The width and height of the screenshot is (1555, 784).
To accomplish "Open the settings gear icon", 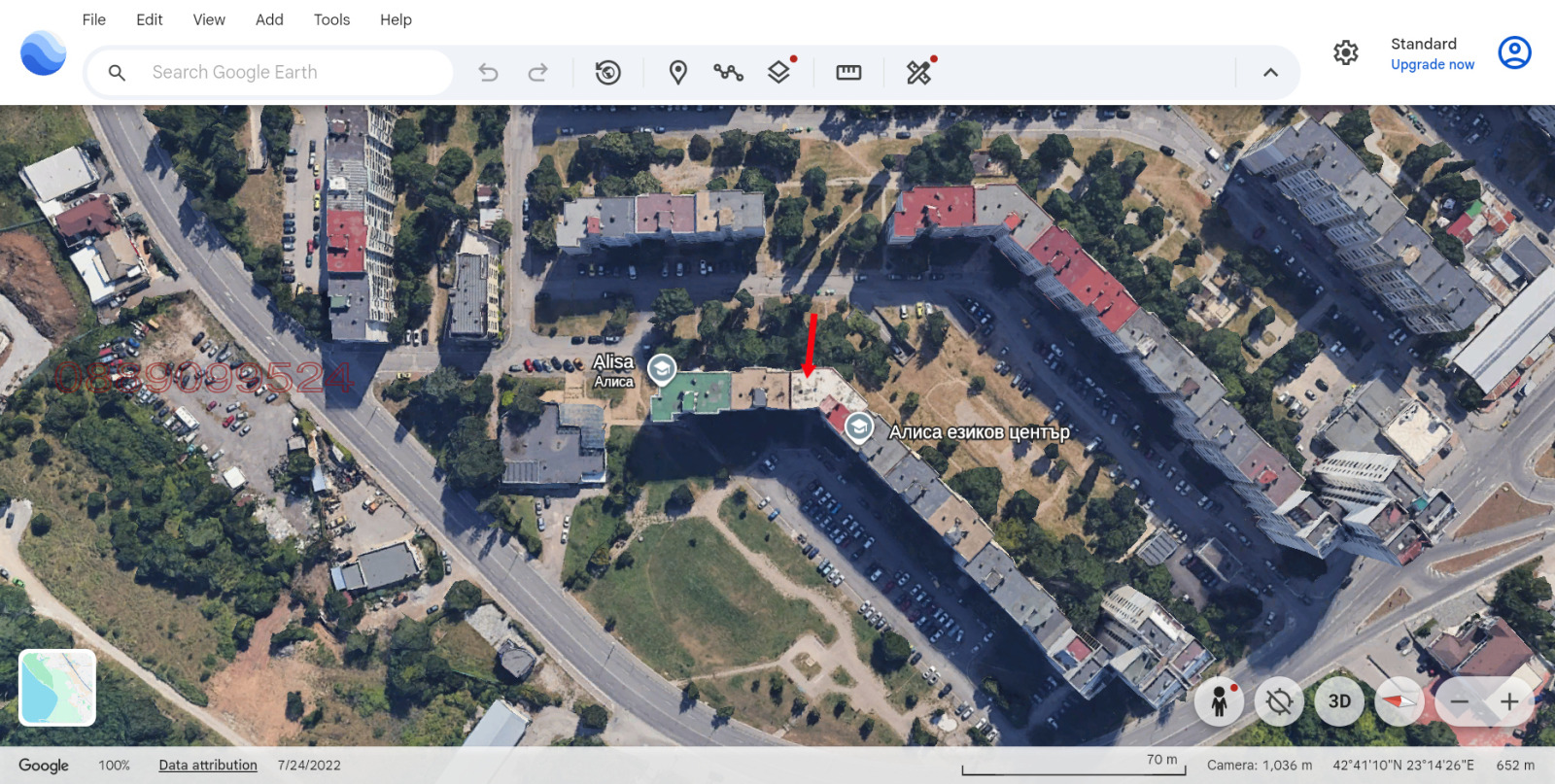I will pos(1345,52).
